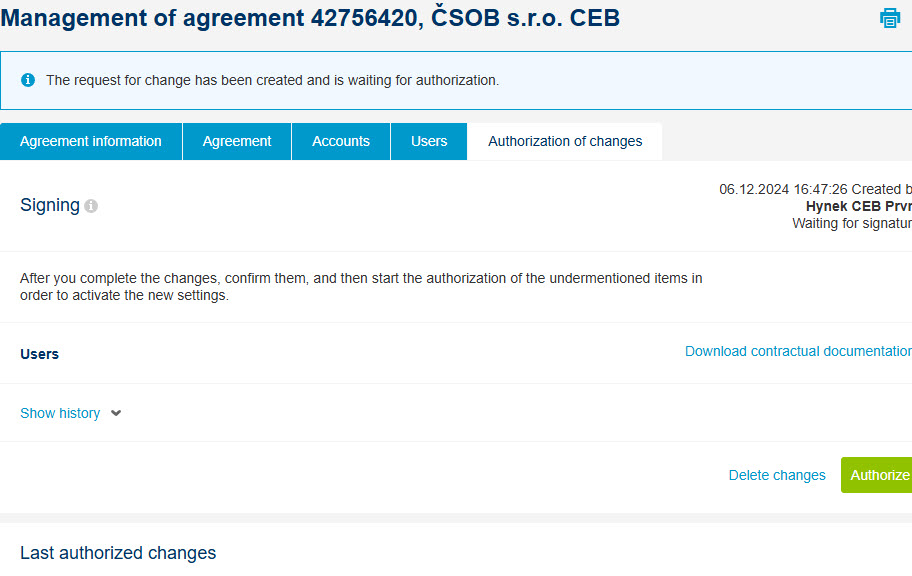Viewport: 912px width, 576px height.
Task: Click the Signing section heading
Action: click(x=50, y=205)
